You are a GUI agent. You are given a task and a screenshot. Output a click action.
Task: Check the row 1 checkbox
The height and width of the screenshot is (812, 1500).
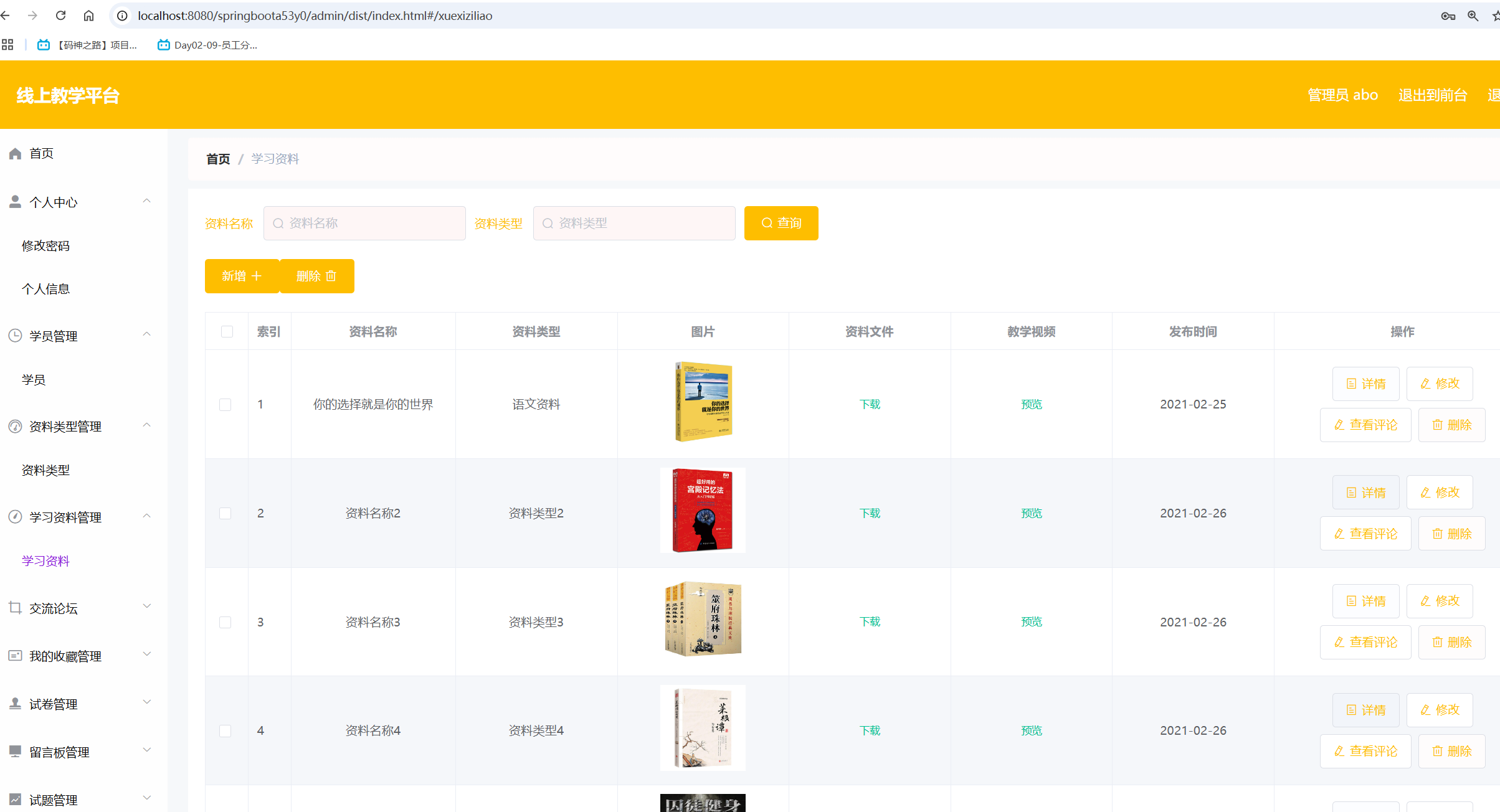pos(225,405)
